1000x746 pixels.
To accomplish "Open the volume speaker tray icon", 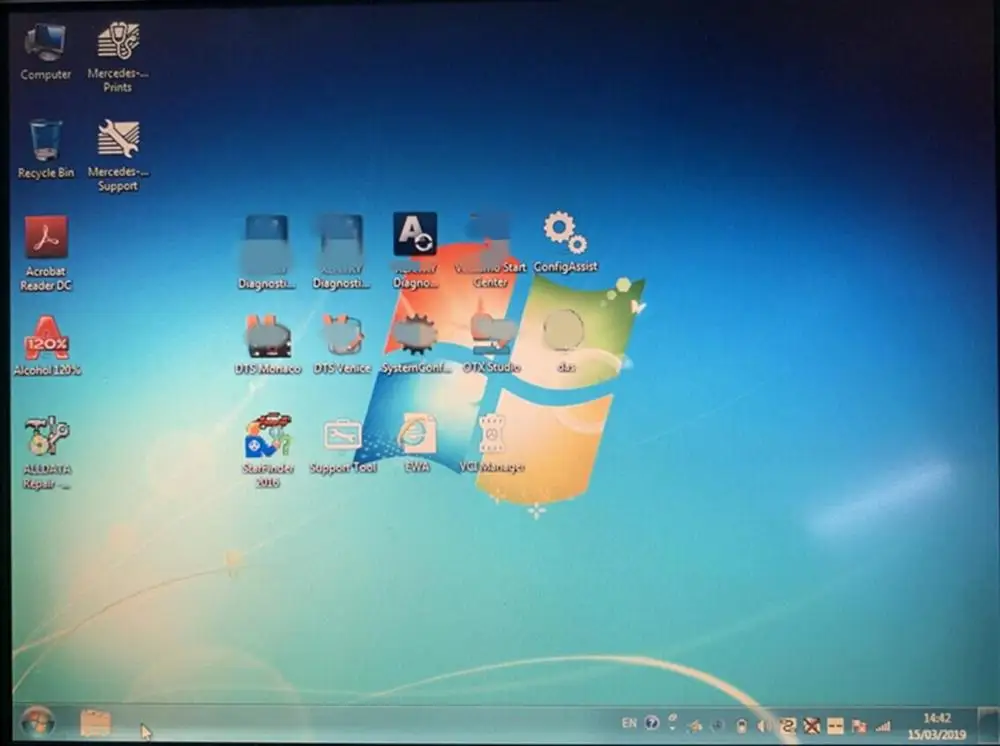I will pyautogui.click(x=763, y=726).
